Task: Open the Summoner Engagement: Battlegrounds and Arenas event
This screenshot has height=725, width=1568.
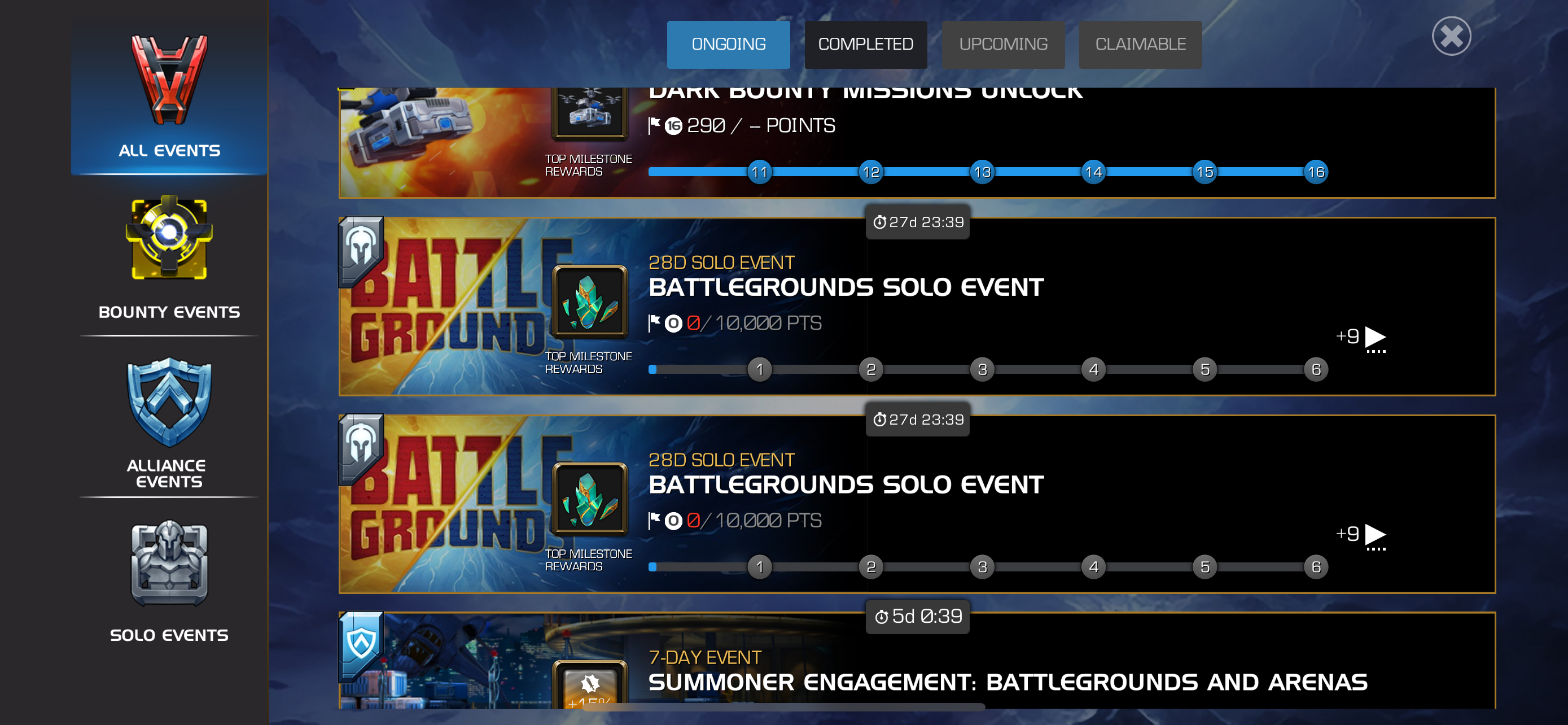Action: click(x=1008, y=683)
